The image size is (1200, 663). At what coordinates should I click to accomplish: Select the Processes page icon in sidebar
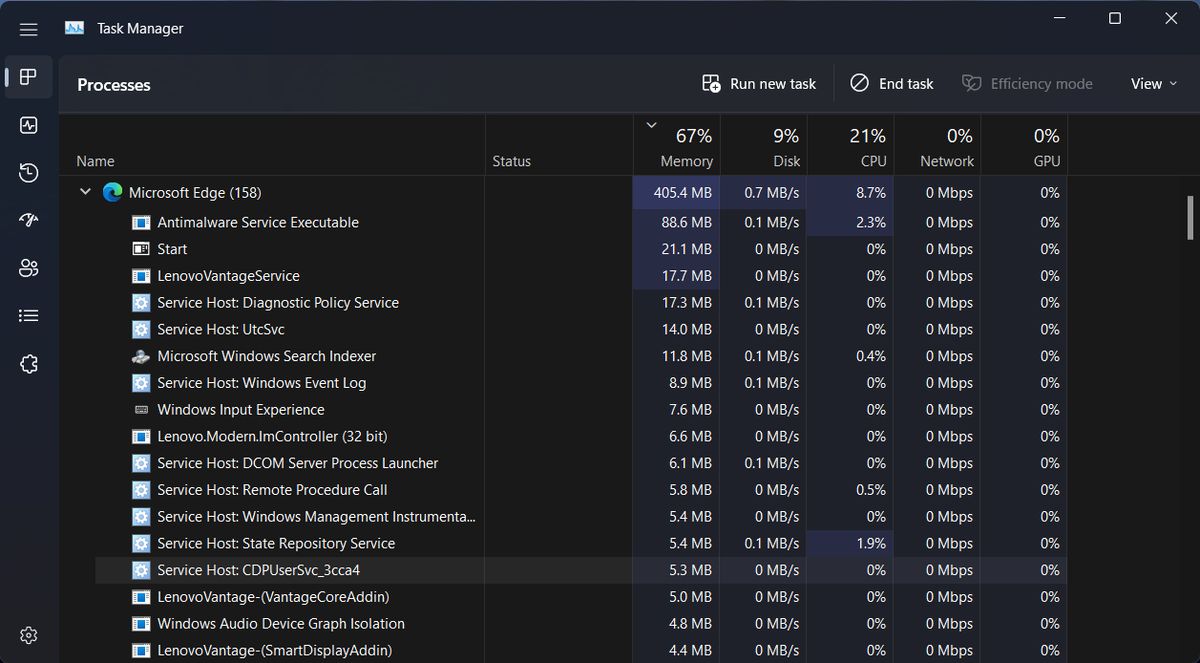click(x=28, y=77)
